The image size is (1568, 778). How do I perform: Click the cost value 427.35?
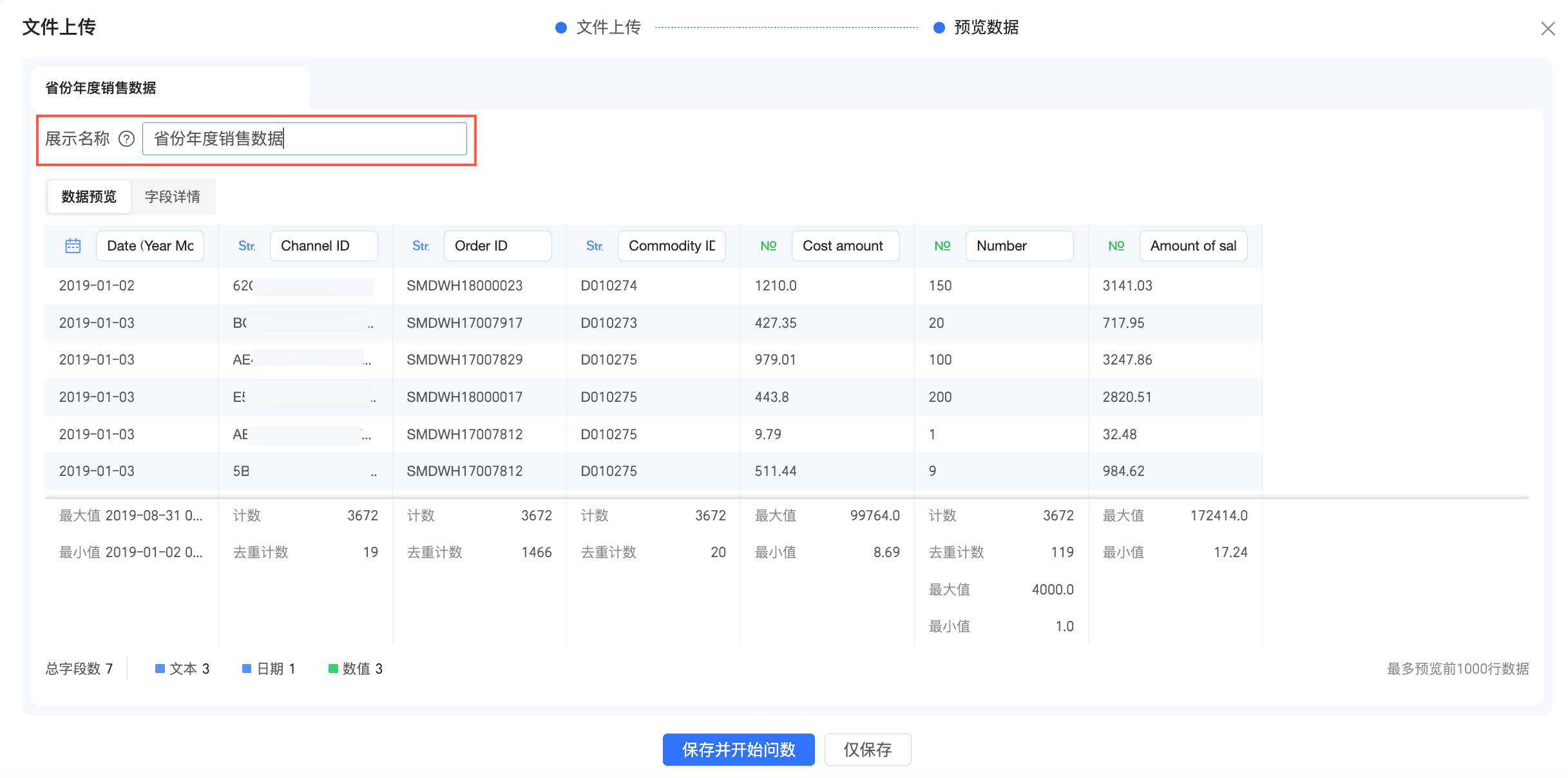pos(776,323)
